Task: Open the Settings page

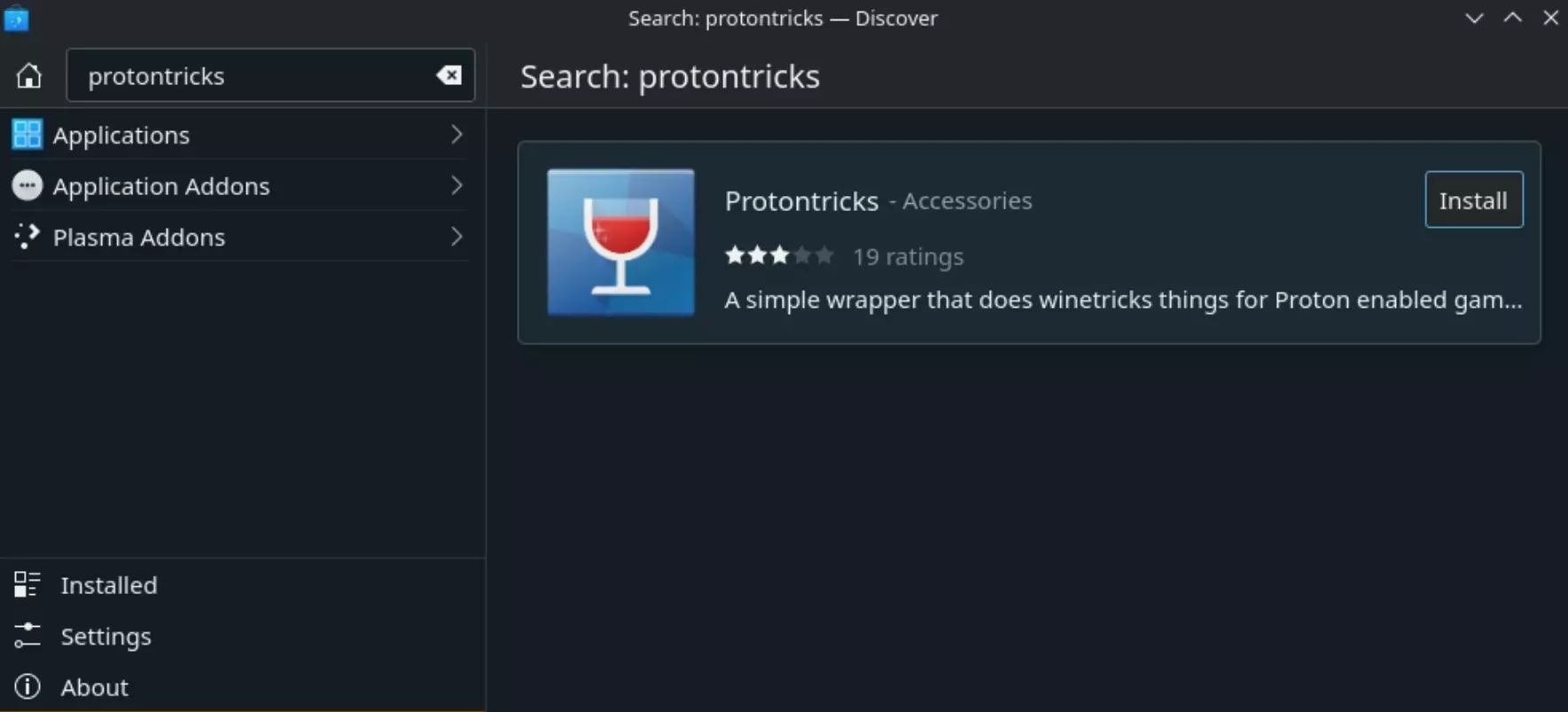Action: tap(105, 637)
